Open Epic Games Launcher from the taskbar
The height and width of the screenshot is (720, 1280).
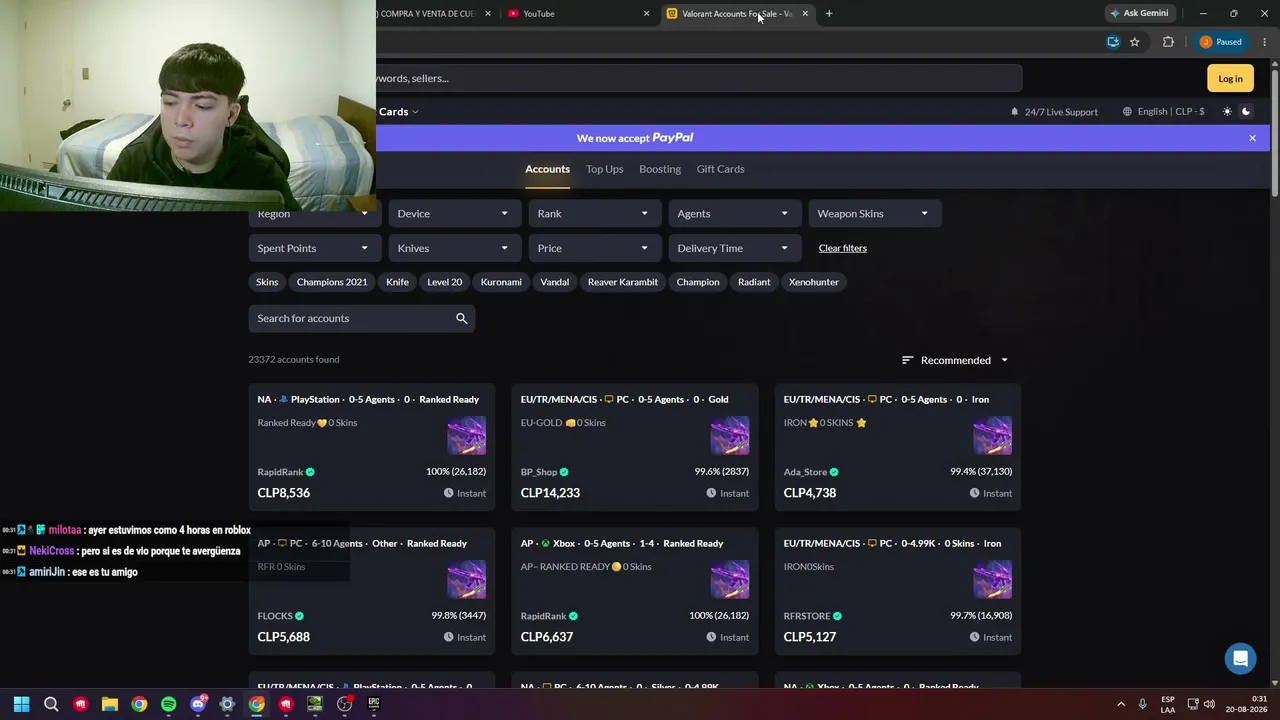(374, 704)
